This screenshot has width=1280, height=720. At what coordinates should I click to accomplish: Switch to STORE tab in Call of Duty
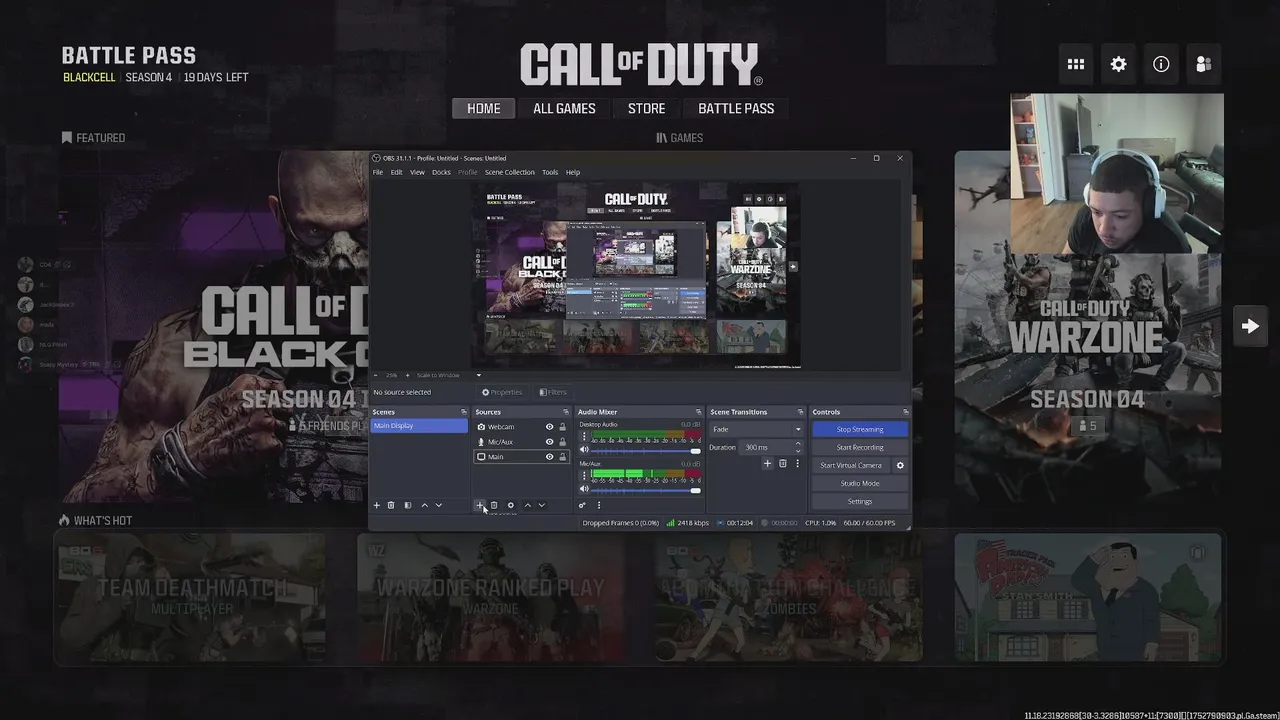click(x=646, y=108)
